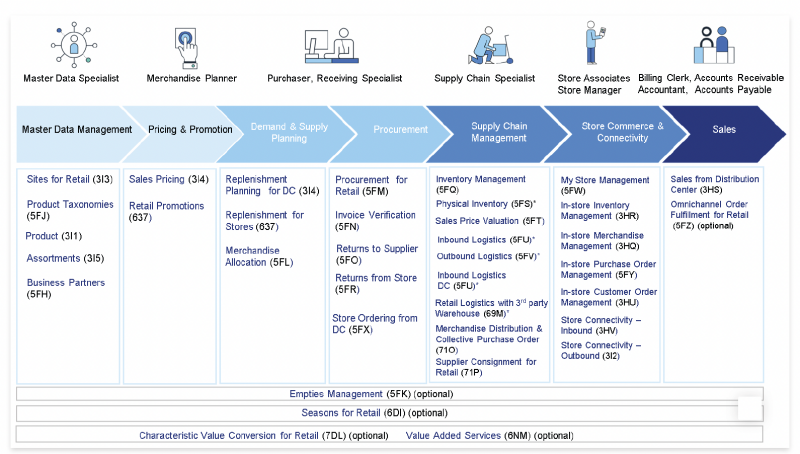Open Sites for Retail (3I3) link

point(70,180)
